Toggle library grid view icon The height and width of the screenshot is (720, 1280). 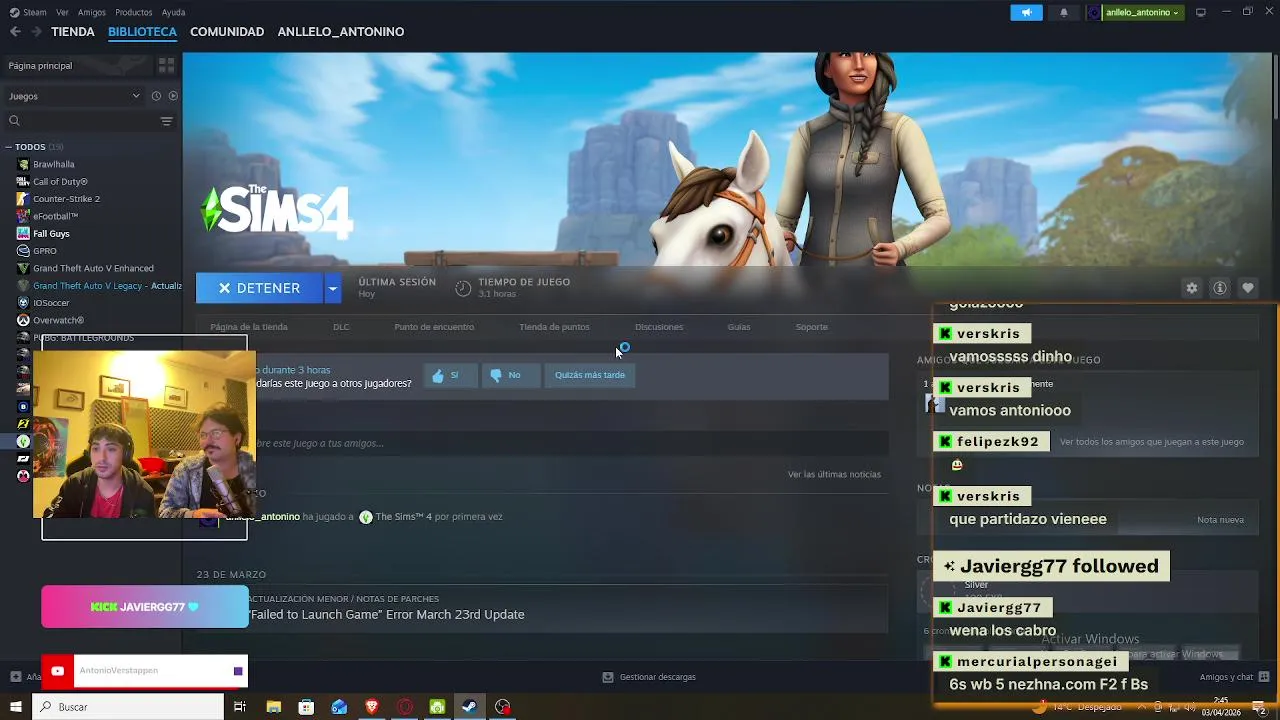point(166,65)
